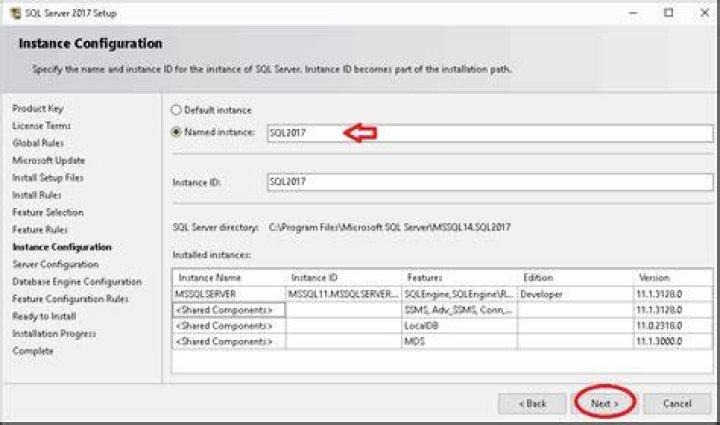Go to the Feature Selection step
Viewport: 720px width, 425px height.
[x=48, y=212]
